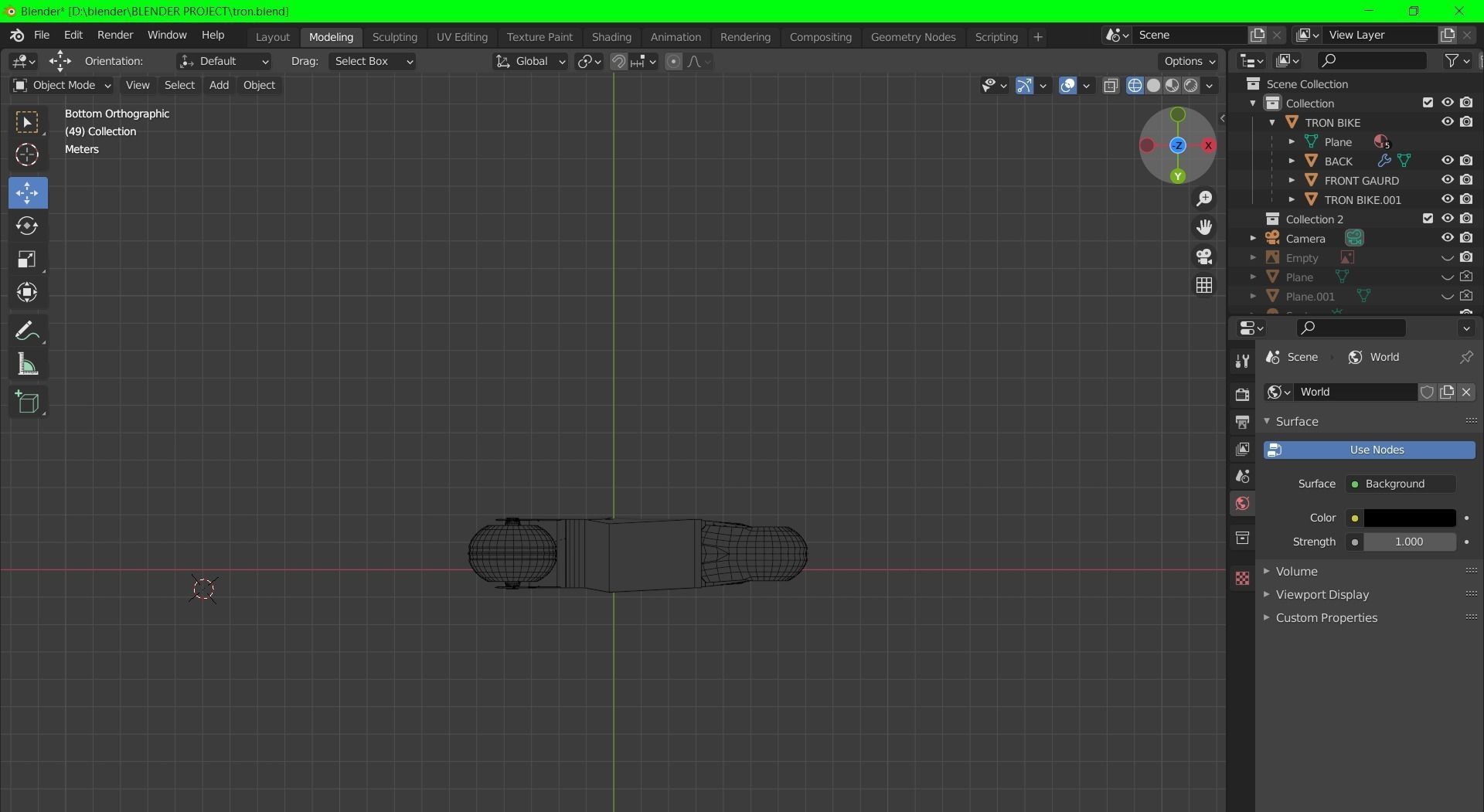Image resolution: width=1484 pixels, height=812 pixels.
Task: Open the Render properties tab
Action: click(1242, 394)
